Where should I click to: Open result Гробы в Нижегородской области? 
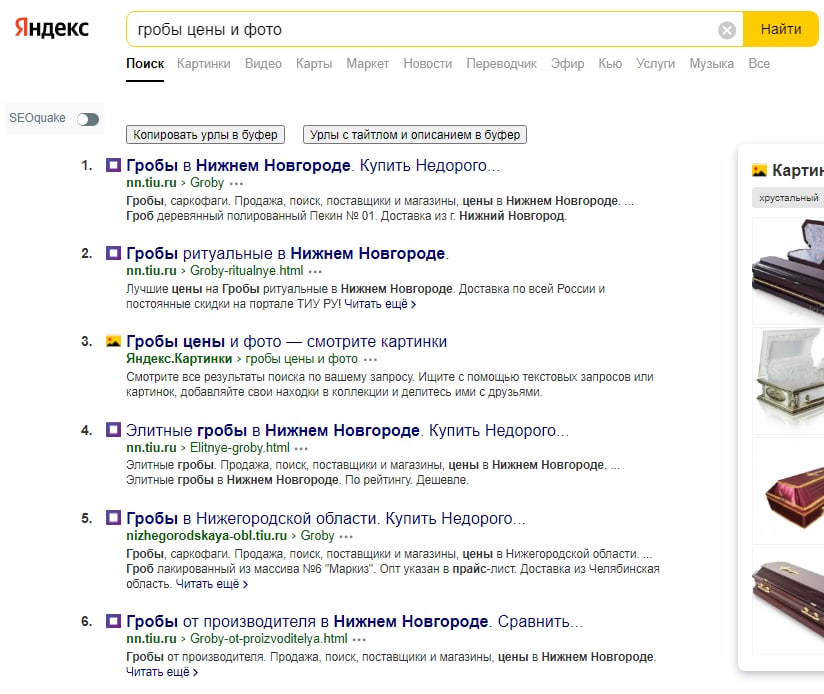point(326,519)
